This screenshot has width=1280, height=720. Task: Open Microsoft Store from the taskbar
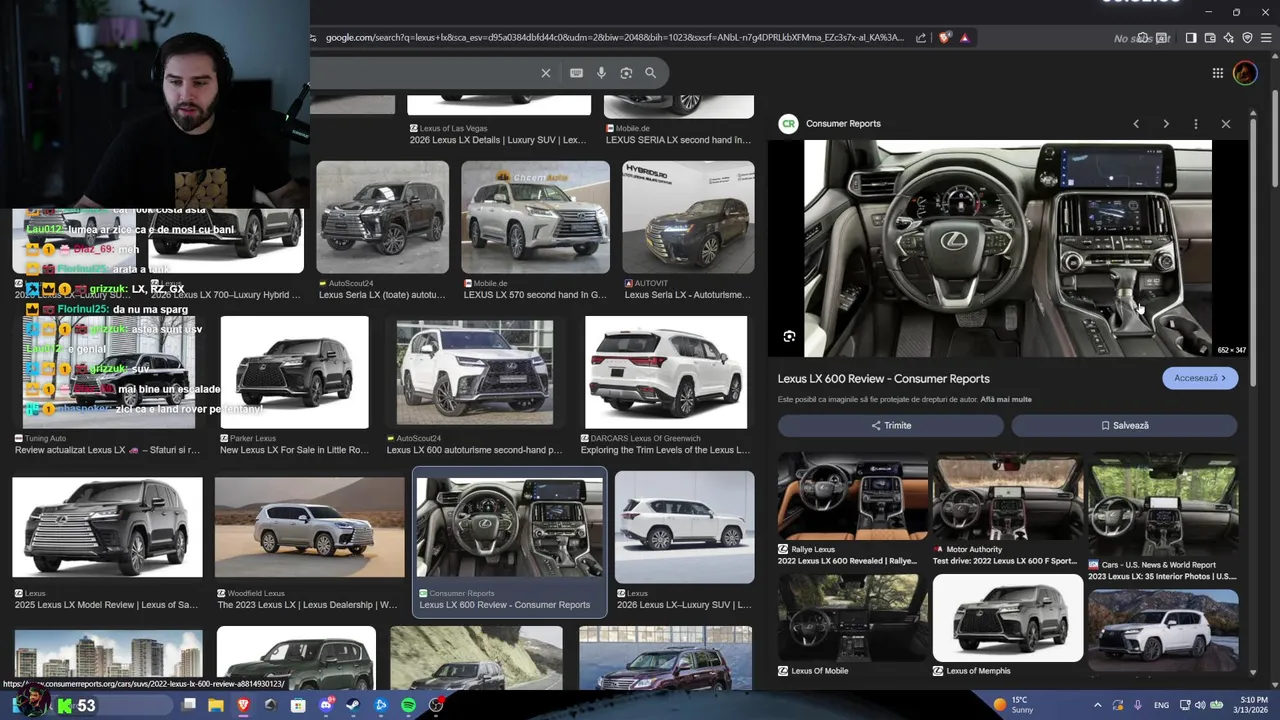click(x=298, y=706)
